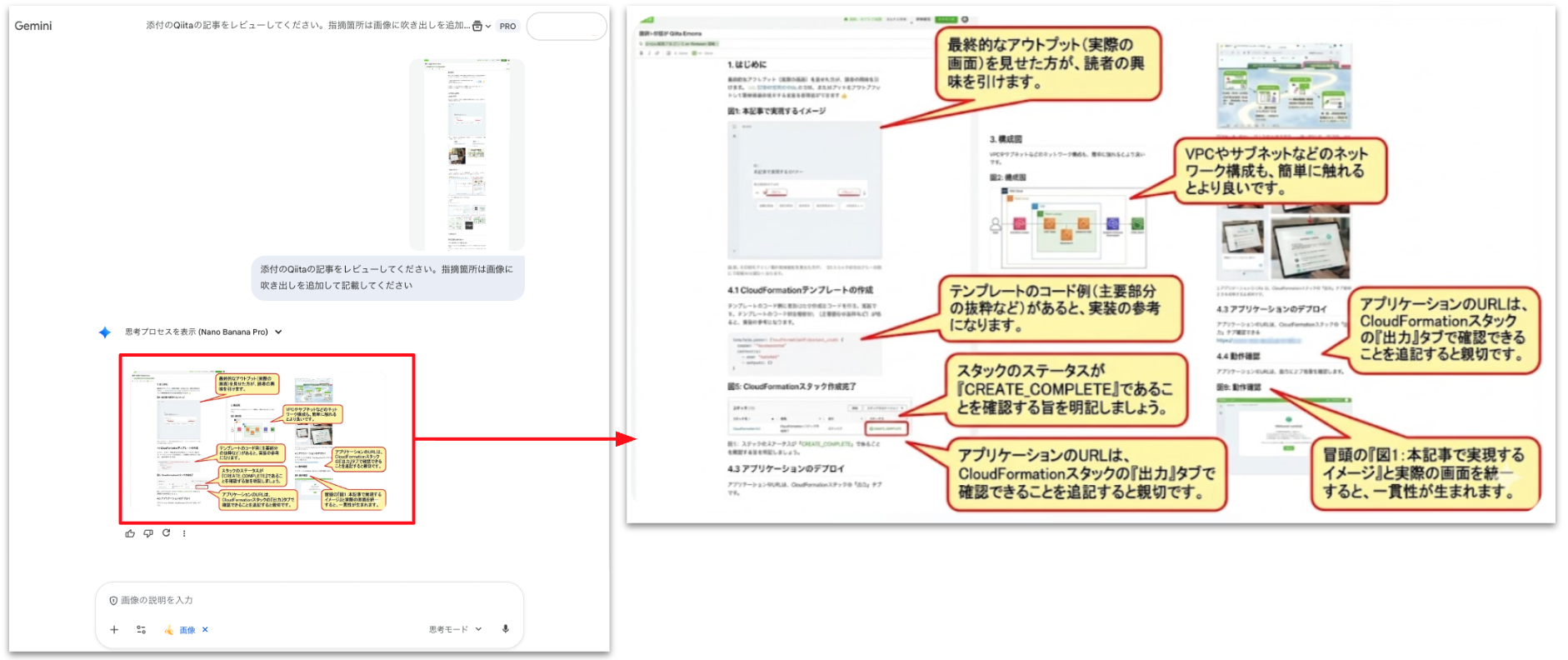Expand 思考プロセスを表示 (Nano Banana Pro)
This screenshot has height=660, width=1568.
point(203,332)
